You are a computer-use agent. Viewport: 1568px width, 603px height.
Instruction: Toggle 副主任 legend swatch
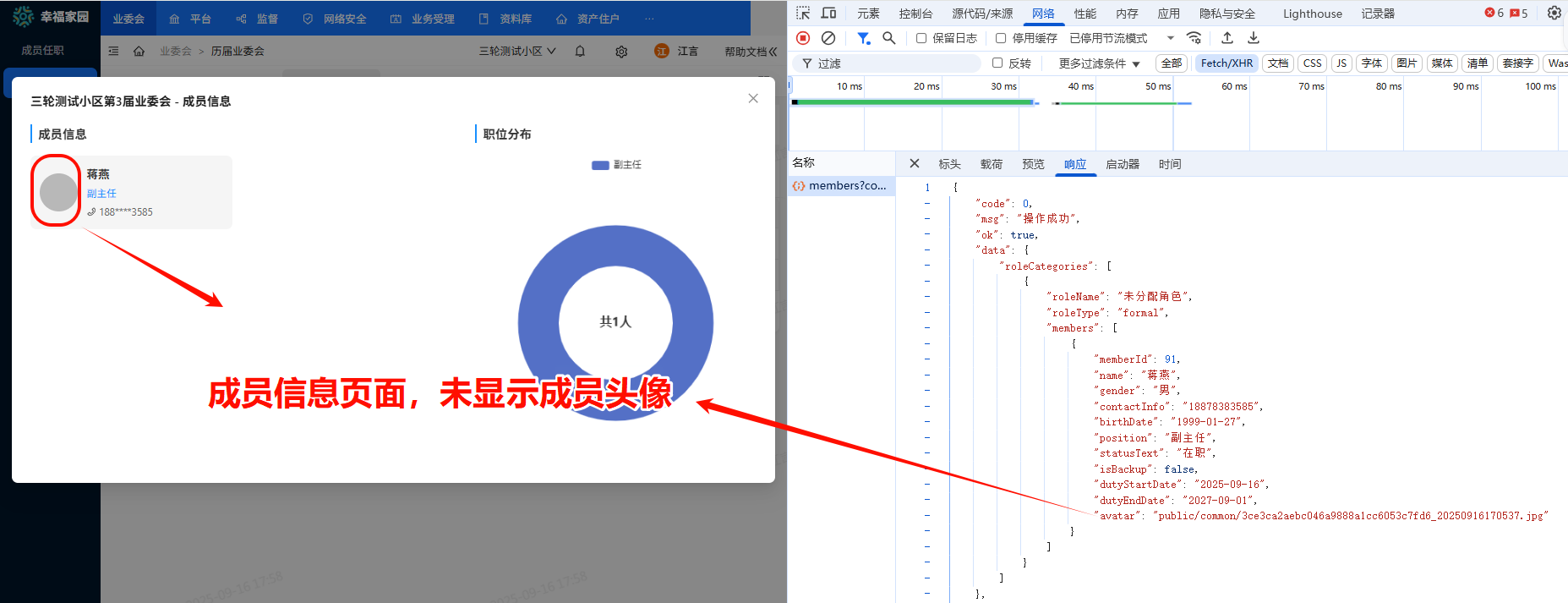coord(600,165)
